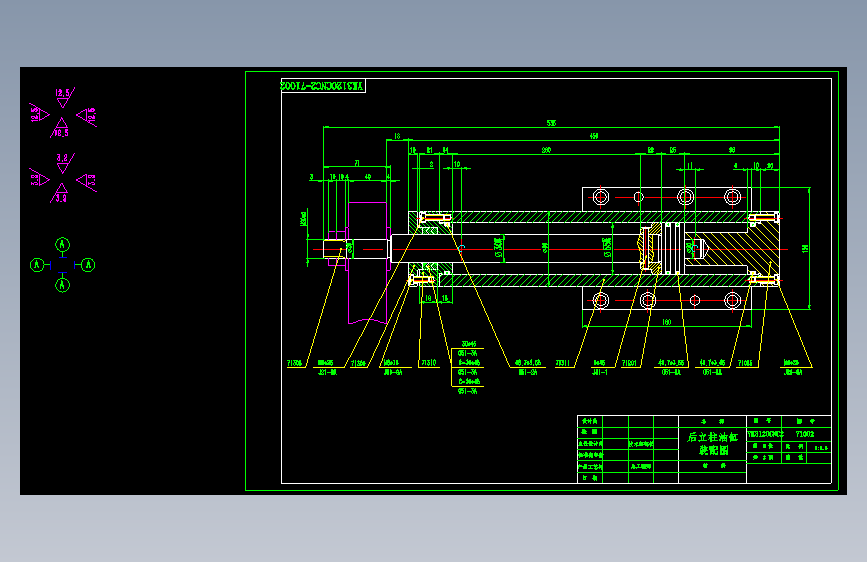Click the 180 dimension below the mounting plate
The width and height of the screenshot is (867, 562).
(667, 322)
